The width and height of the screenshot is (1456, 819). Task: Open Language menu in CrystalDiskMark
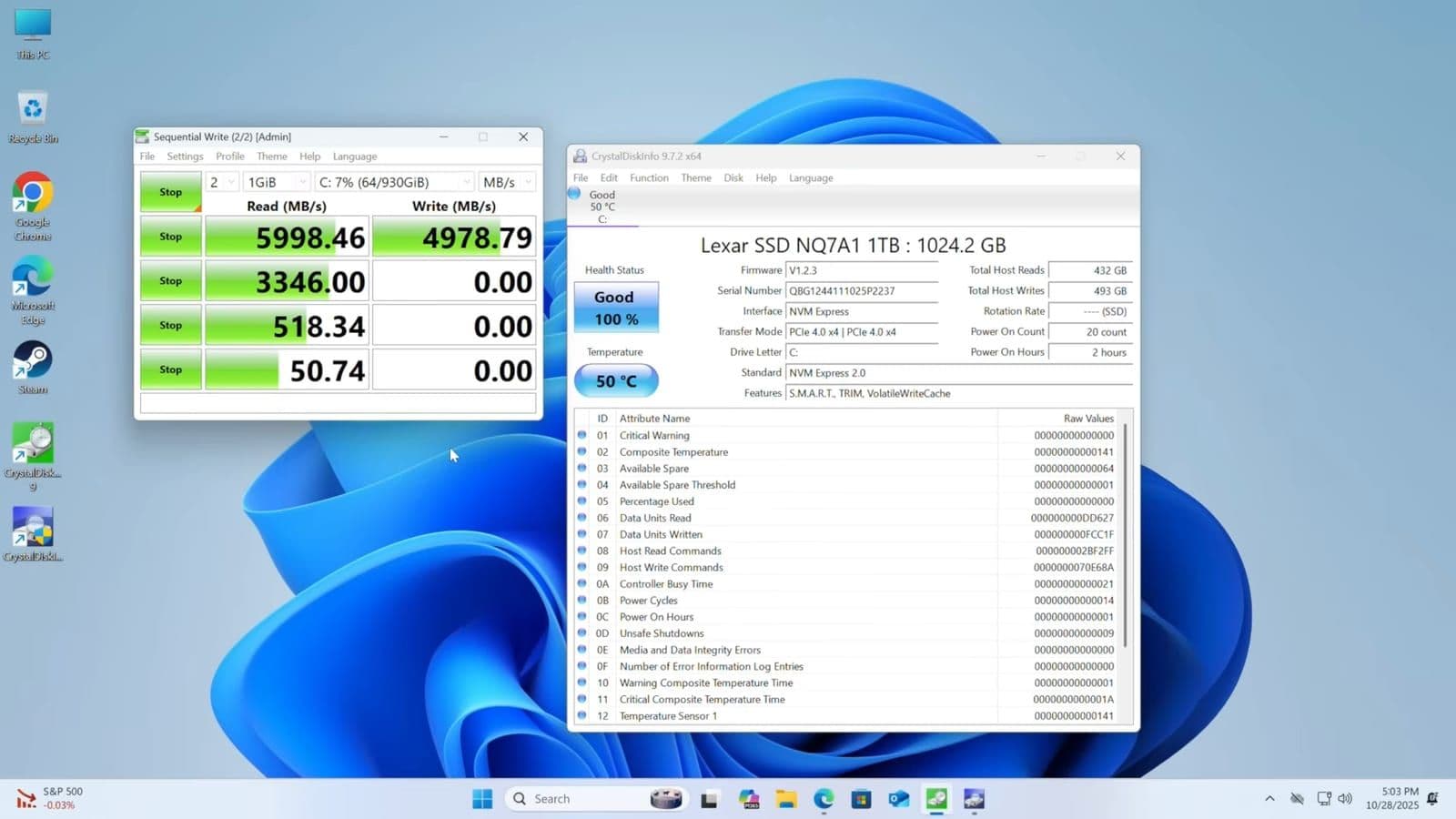355,157
